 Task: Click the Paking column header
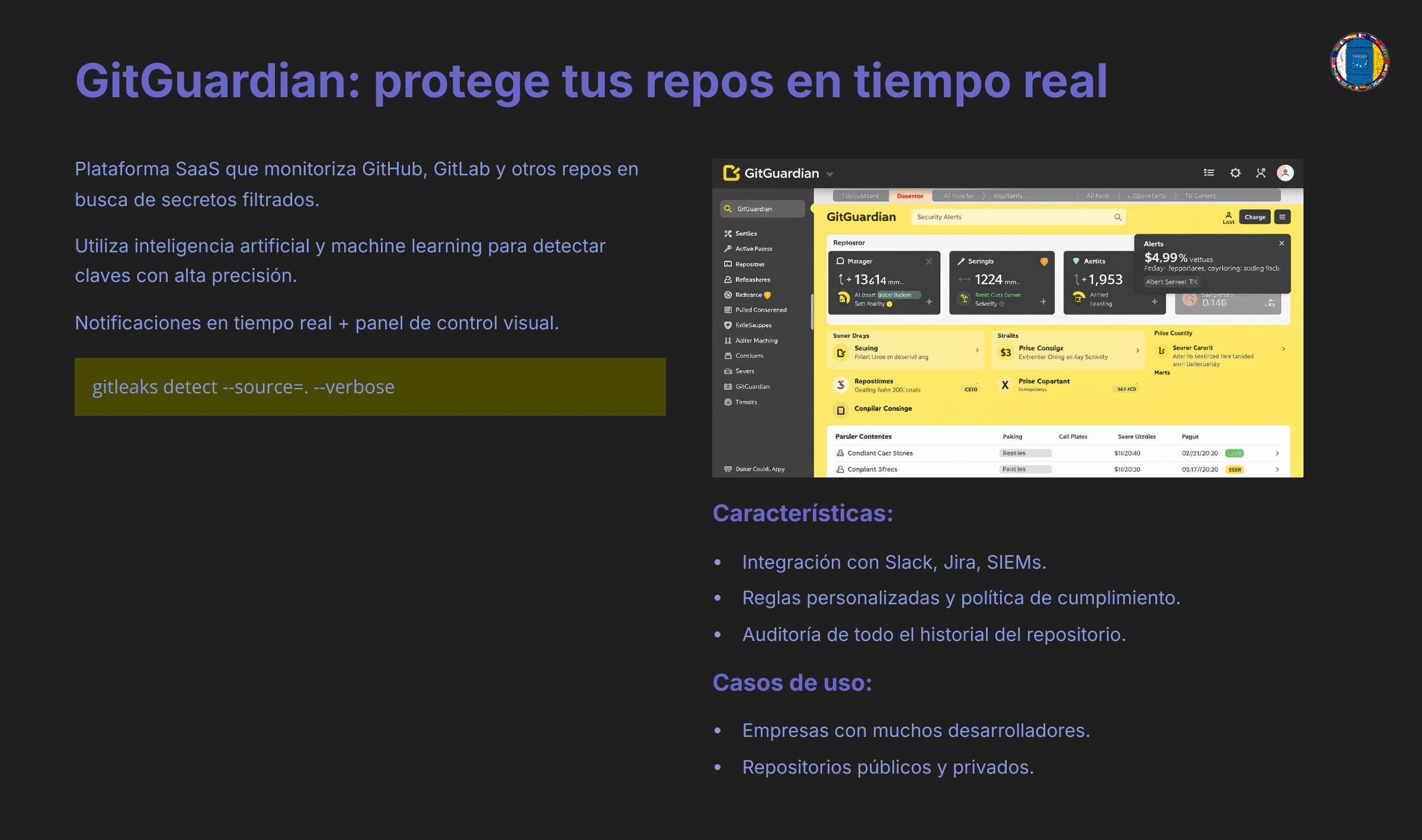click(x=1013, y=437)
